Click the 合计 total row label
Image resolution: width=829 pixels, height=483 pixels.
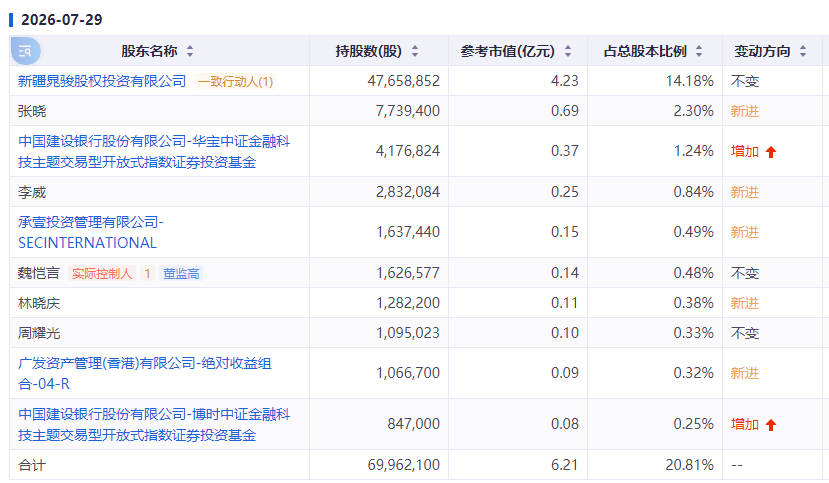32,465
